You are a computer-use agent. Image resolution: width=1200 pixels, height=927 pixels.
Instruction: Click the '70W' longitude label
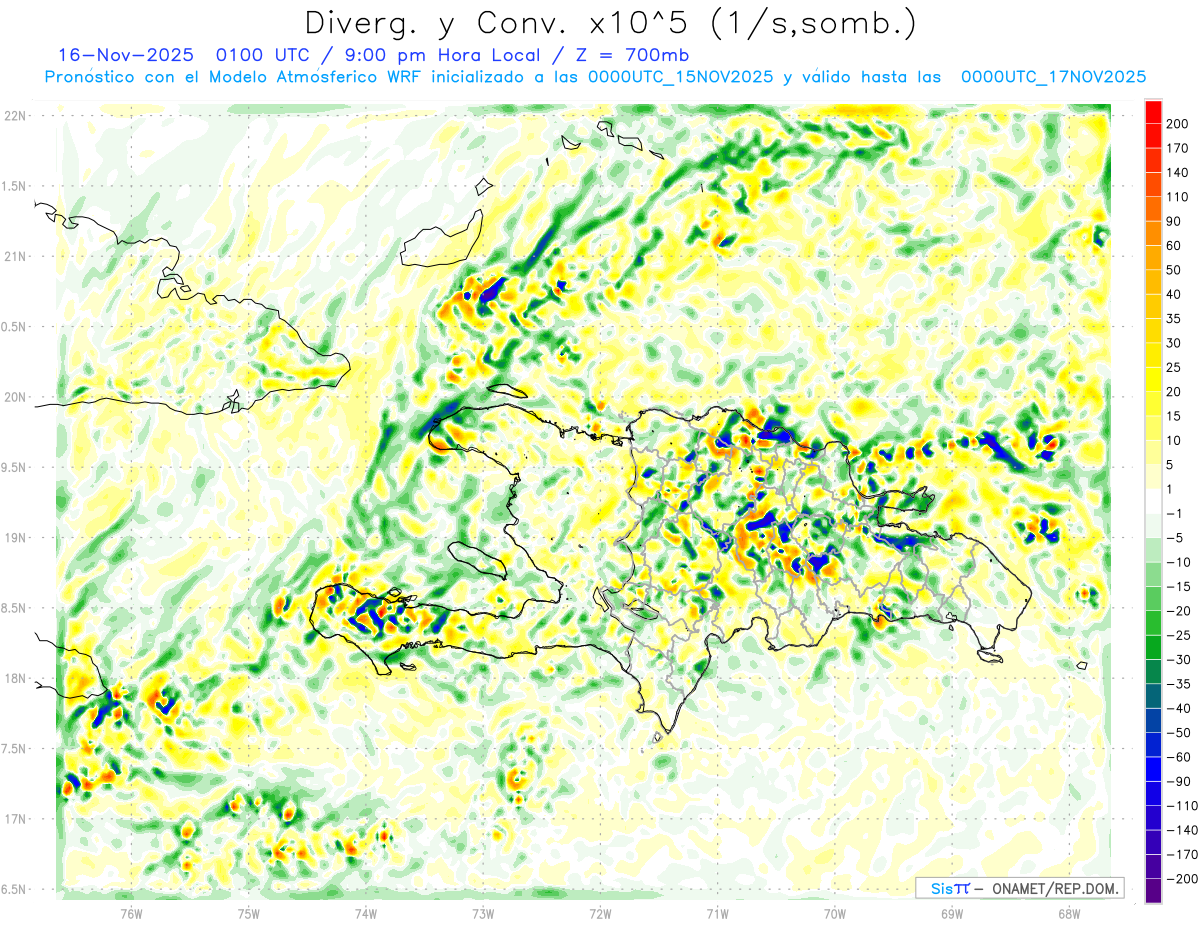pyautogui.click(x=834, y=913)
